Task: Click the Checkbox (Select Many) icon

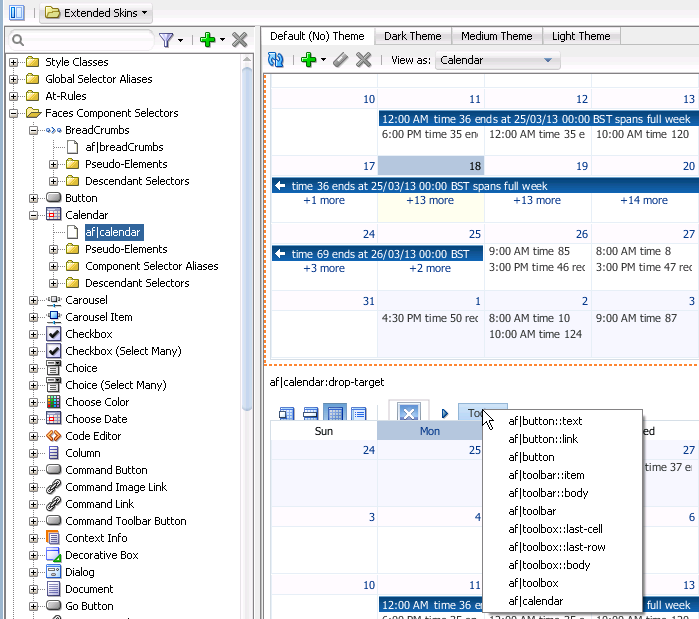Action: pos(53,351)
